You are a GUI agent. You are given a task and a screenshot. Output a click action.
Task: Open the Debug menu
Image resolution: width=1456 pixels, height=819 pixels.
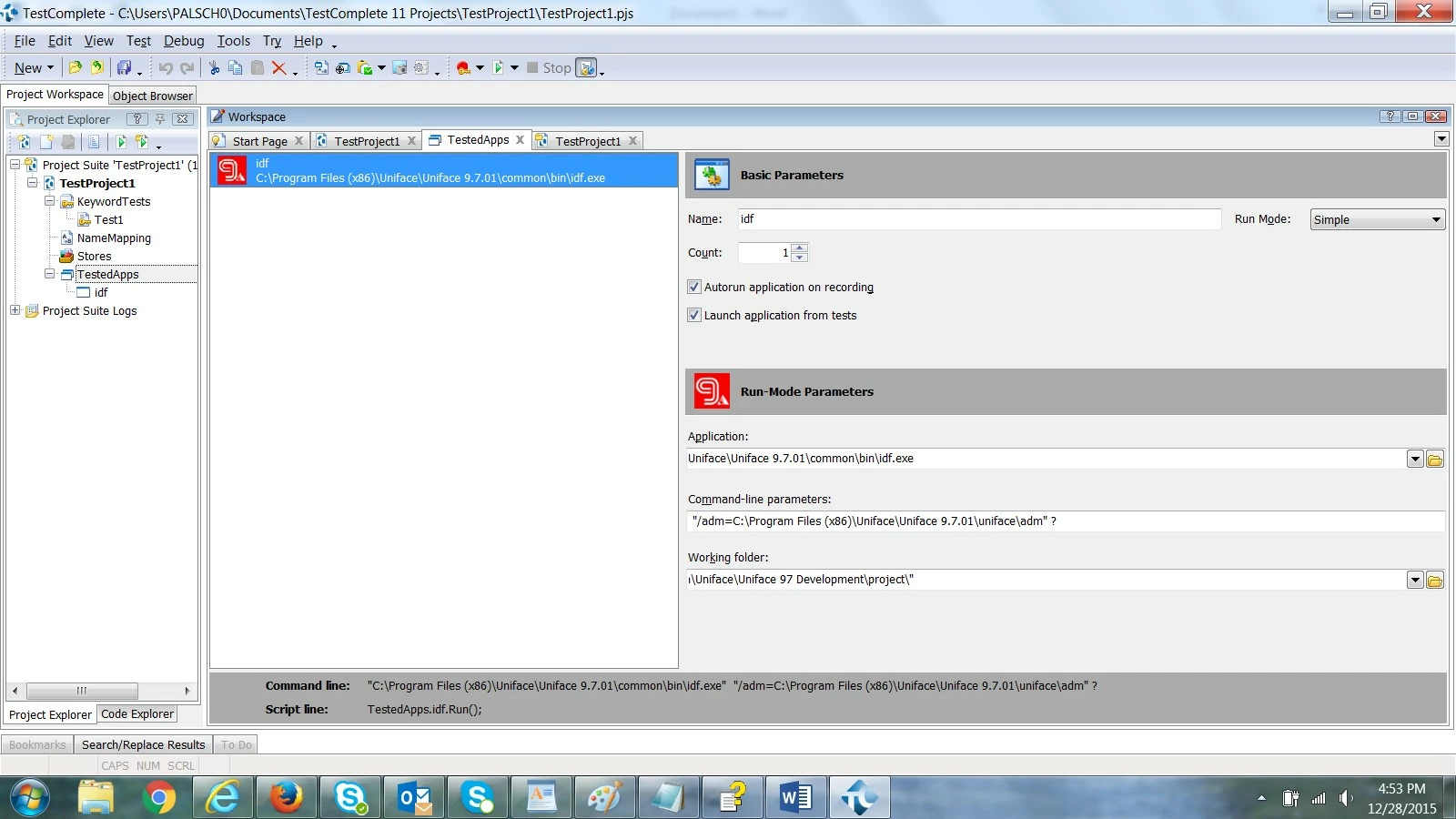(184, 41)
